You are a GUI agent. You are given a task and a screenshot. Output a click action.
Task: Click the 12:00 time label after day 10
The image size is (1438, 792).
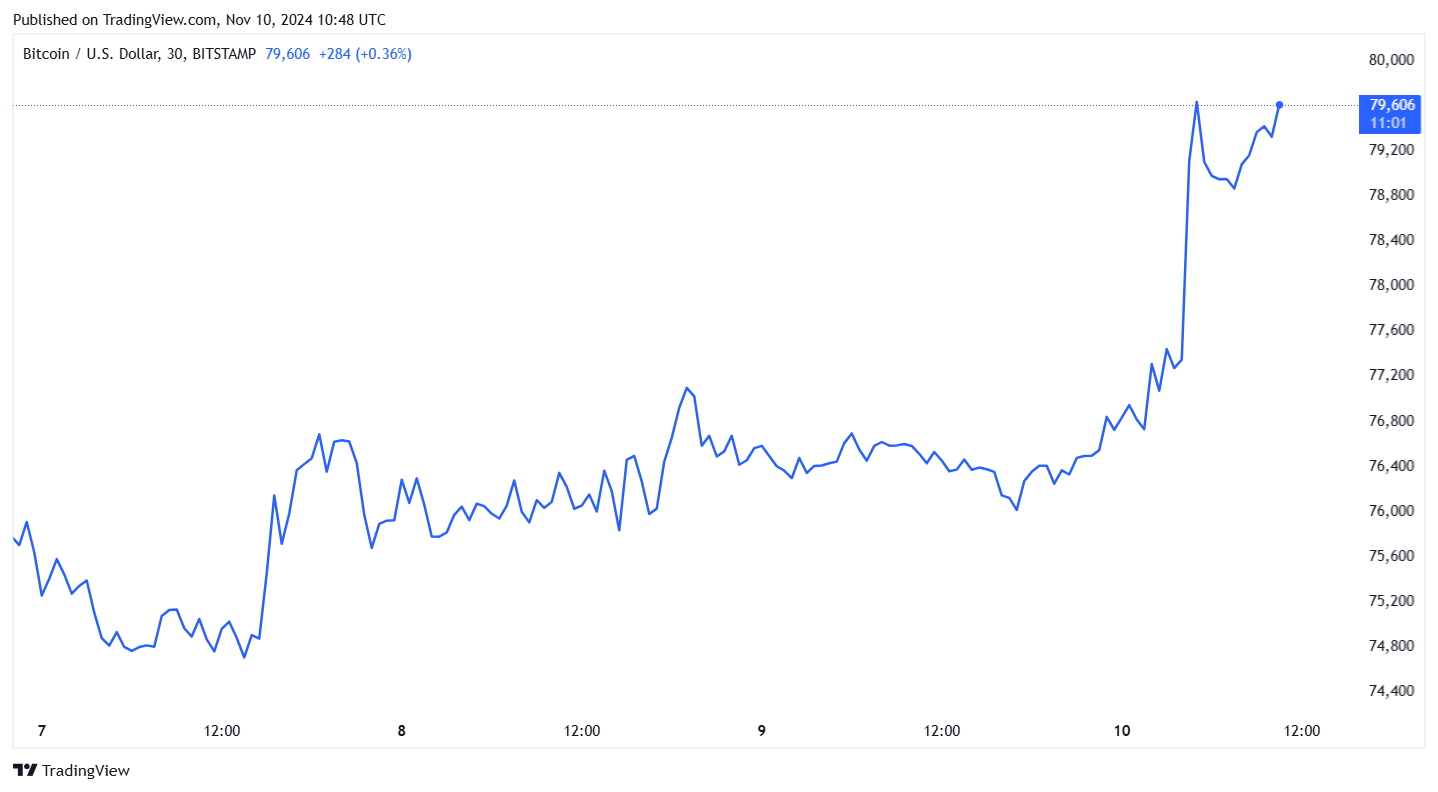coord(1301,731)
